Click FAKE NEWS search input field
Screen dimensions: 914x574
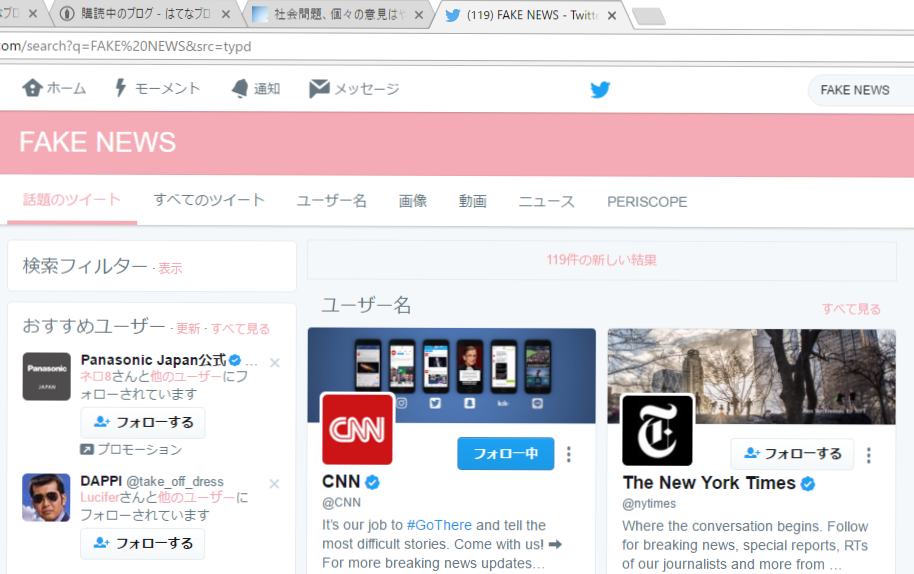pyautogui.click(x=861, y=90)
